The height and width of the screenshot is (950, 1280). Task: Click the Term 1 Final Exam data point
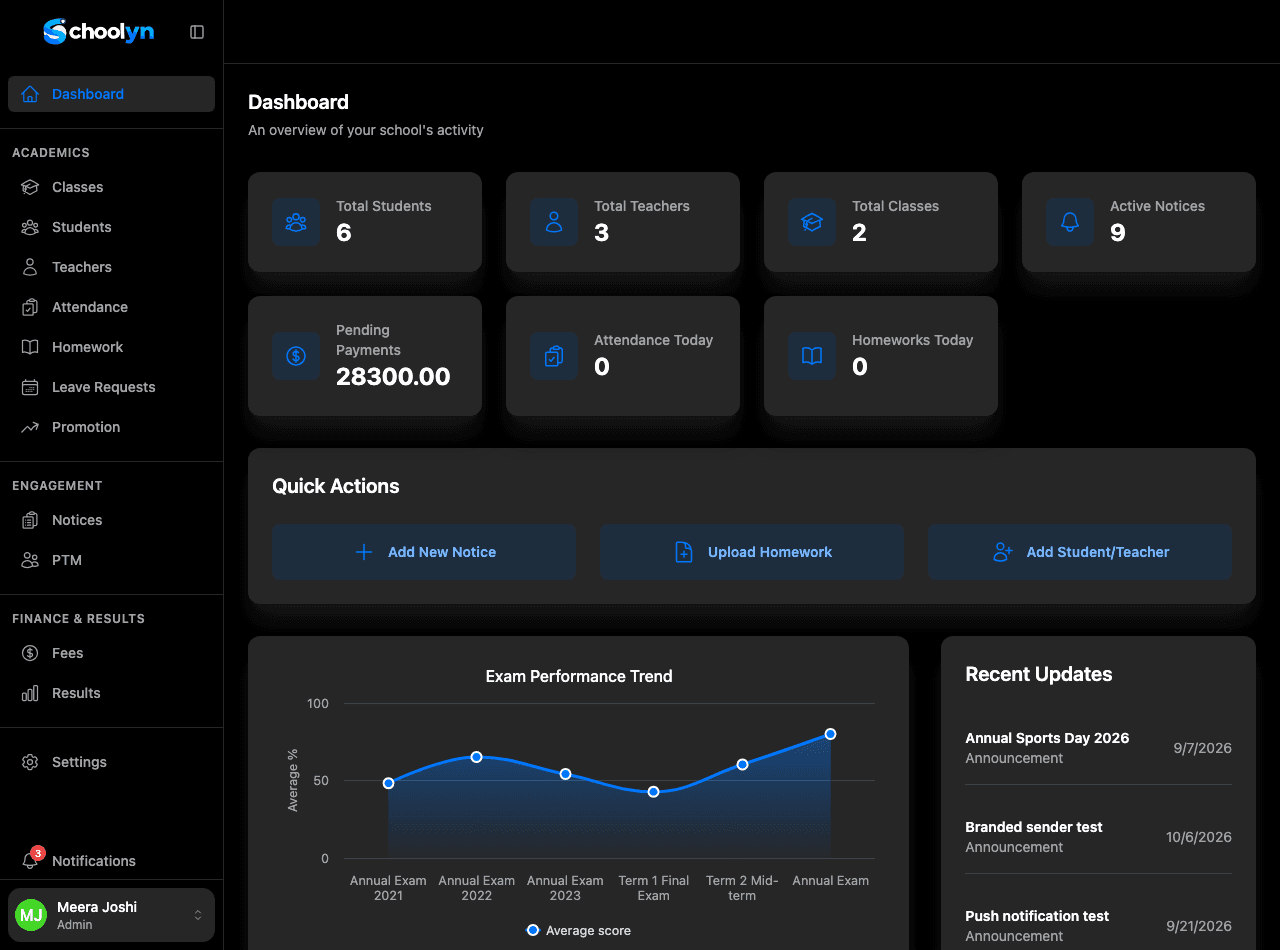pos(653,792)
